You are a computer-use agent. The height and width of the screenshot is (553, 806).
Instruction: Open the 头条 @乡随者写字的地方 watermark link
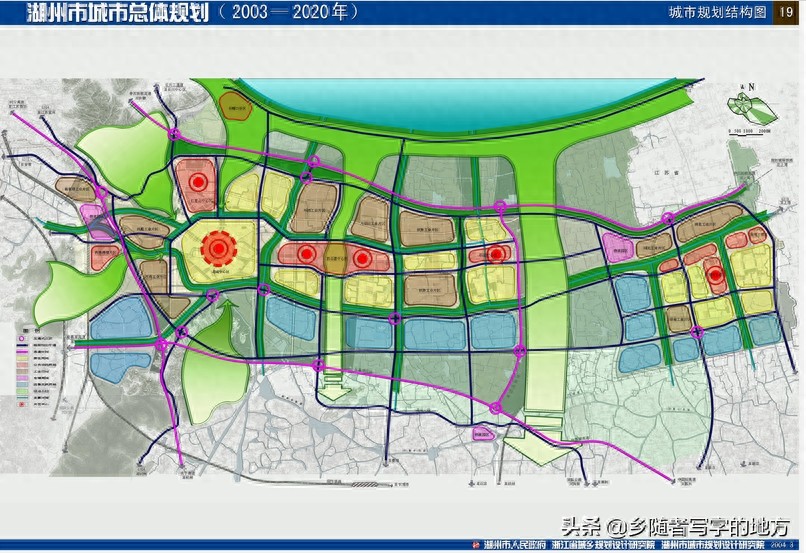click(674, 525)
